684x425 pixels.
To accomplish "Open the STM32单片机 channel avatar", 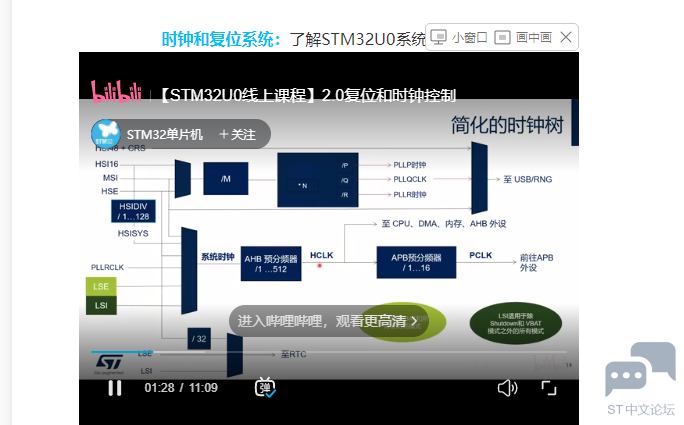I will [106, 134].
